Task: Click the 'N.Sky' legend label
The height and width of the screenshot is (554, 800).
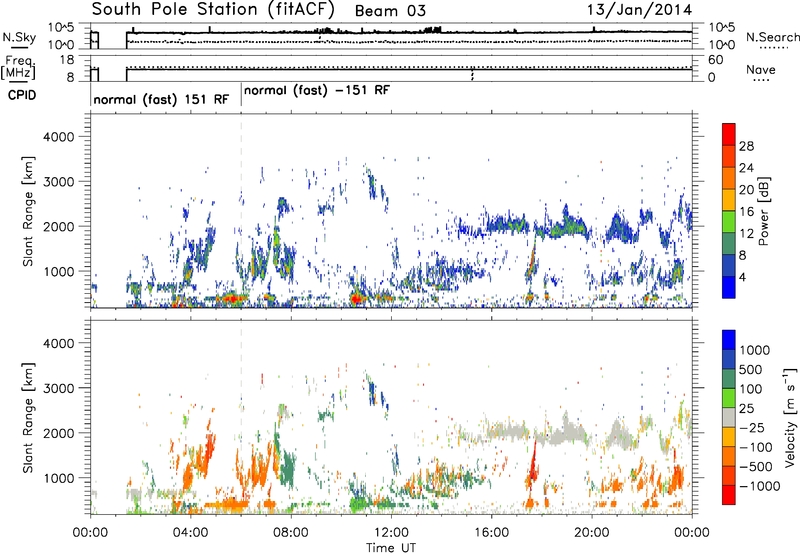Action: [x=19, y=37]
